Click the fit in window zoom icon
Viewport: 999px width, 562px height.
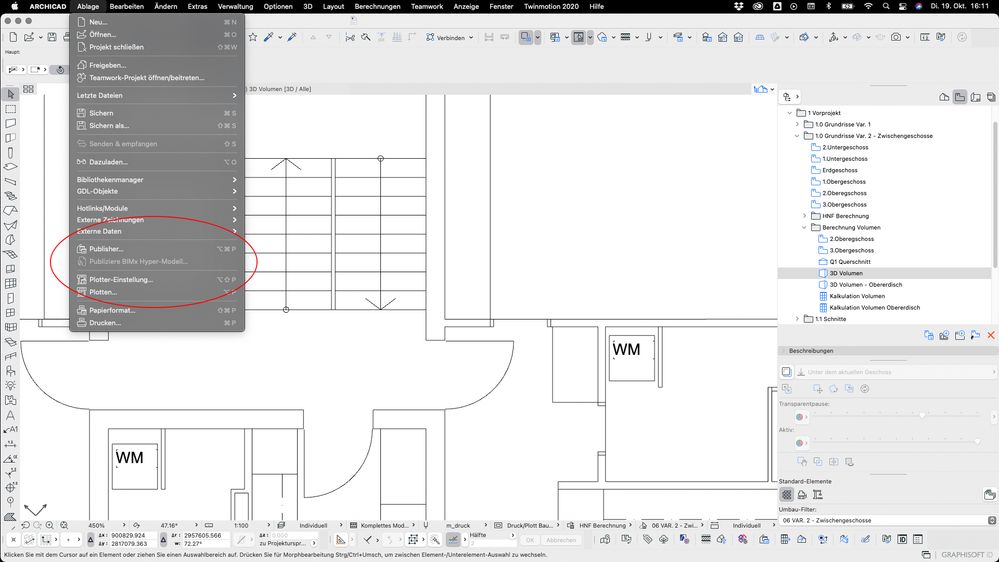(64, 526)
